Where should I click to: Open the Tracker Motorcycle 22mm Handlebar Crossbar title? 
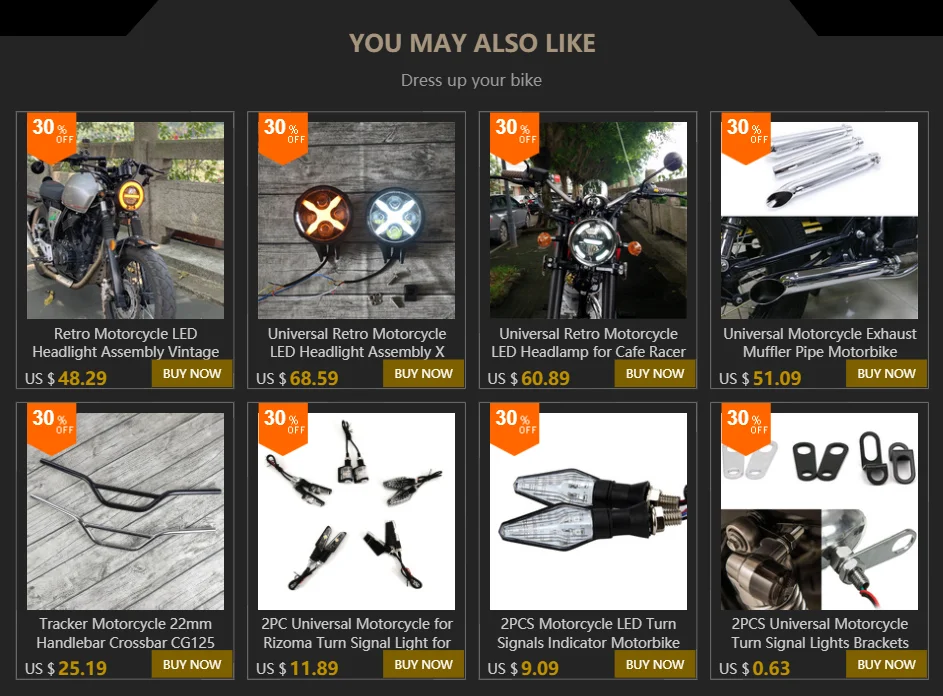click(x=125, y=633)
